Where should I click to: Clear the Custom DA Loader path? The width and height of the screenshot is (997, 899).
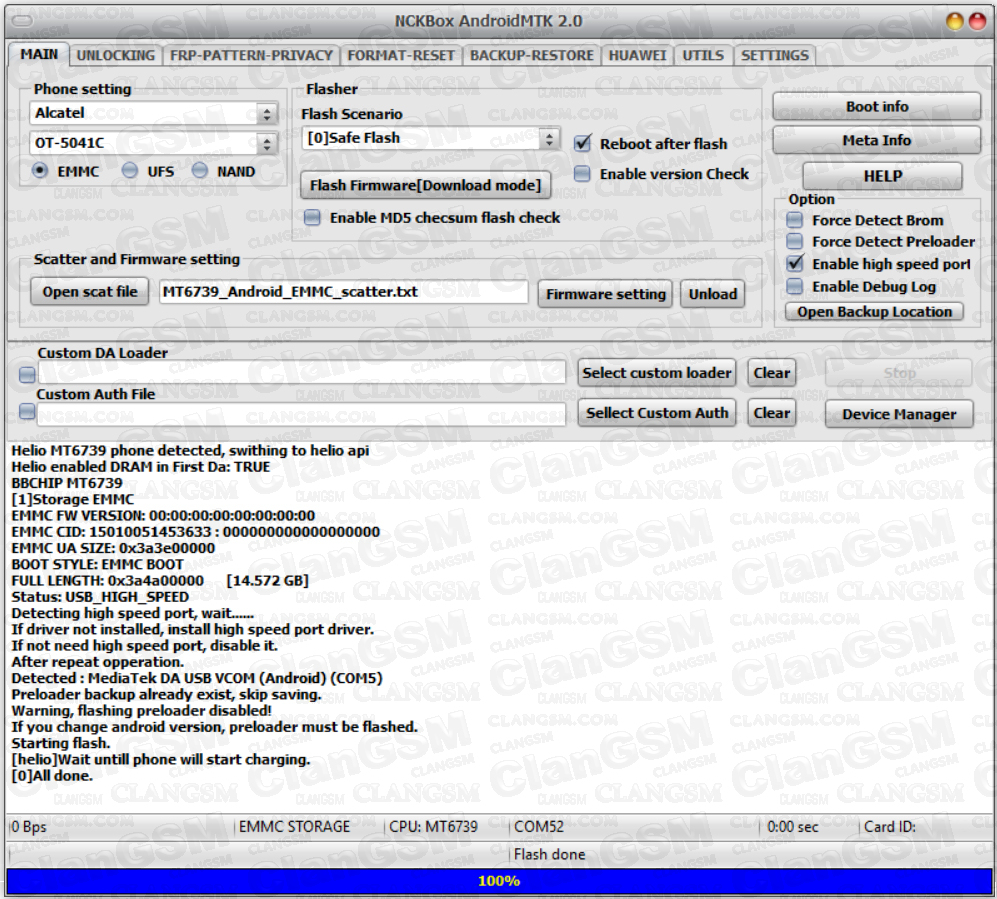pyautogui.click(x=772, y=373)
